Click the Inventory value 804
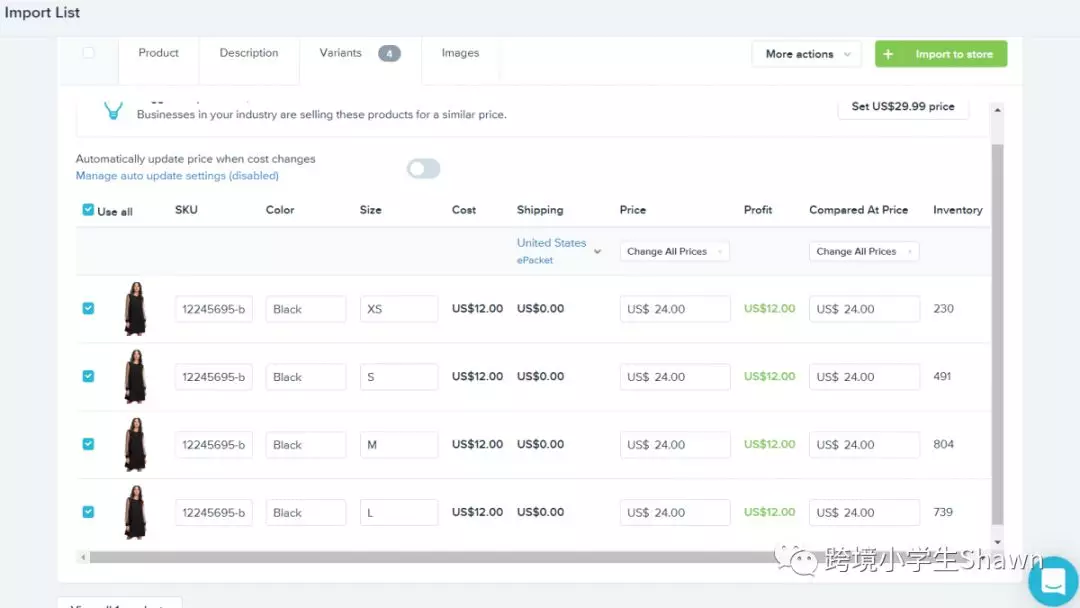The height and width of the screenshot is (608, 1080). [944, 444]
